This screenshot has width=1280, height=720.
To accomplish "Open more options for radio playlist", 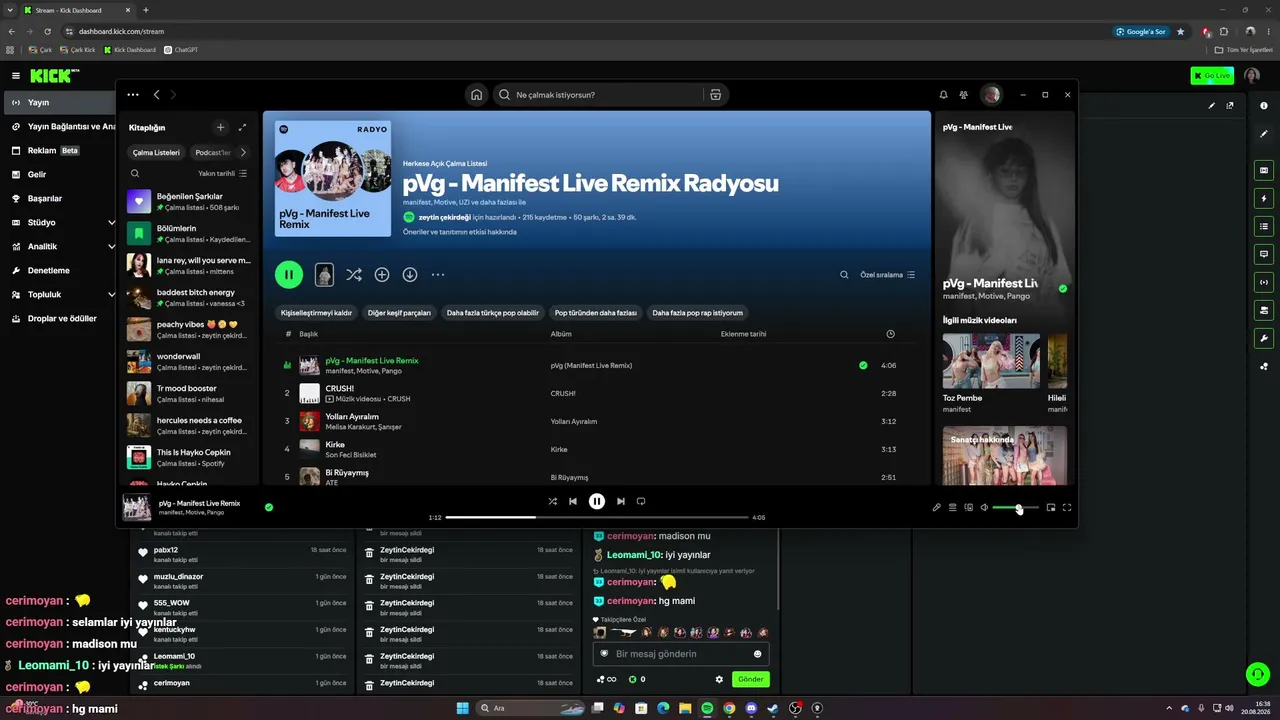I will pos(438,274).
